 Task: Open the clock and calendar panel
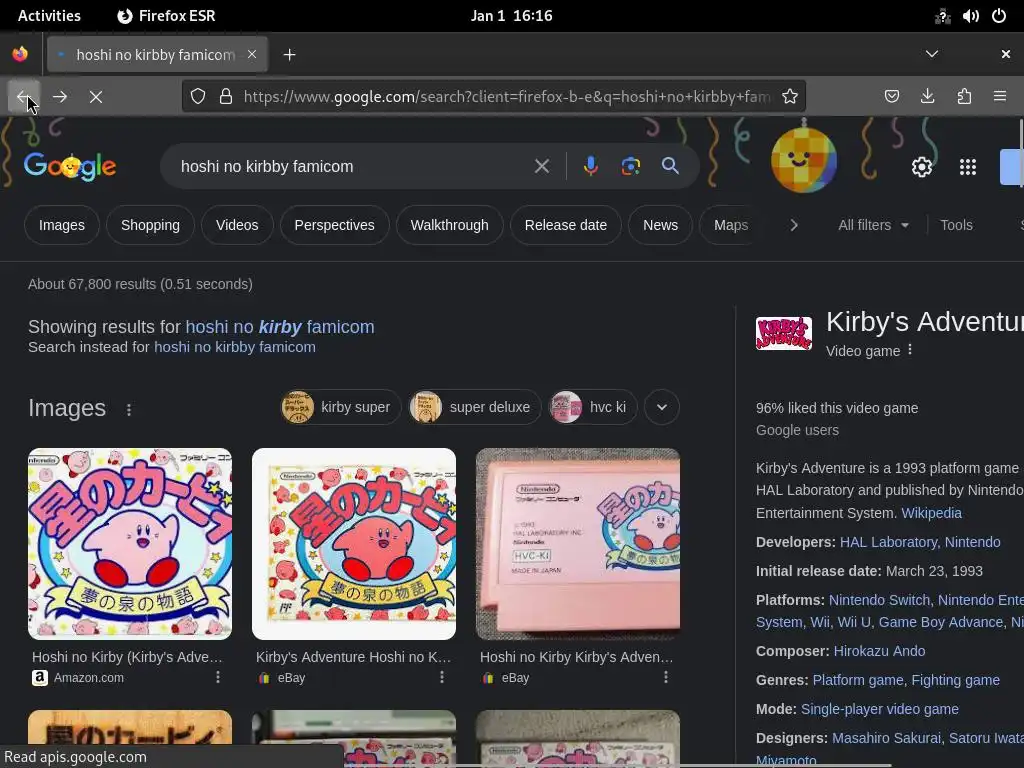[511, 16]
